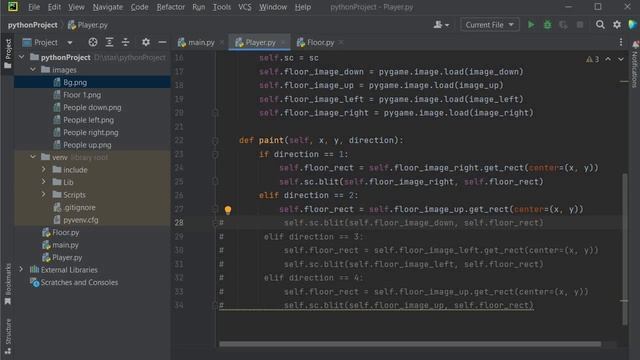The image size is (640, 360).
Task: Expand the Scripts folder
Action: (44, 195)
